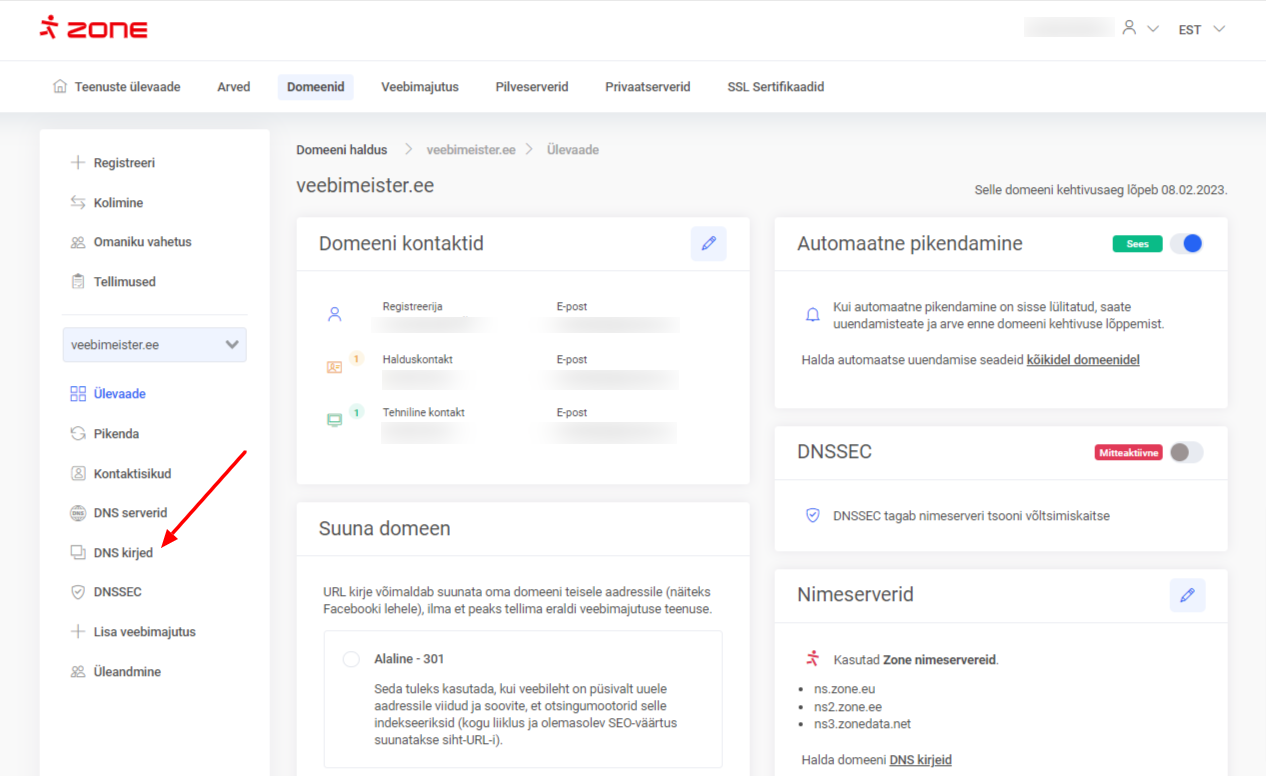Image resolution: width=1266 pixels, height=776 pixels.
Task: Click the Nimeserverid edit pencil icon
Action: [x=1187, y=595]
